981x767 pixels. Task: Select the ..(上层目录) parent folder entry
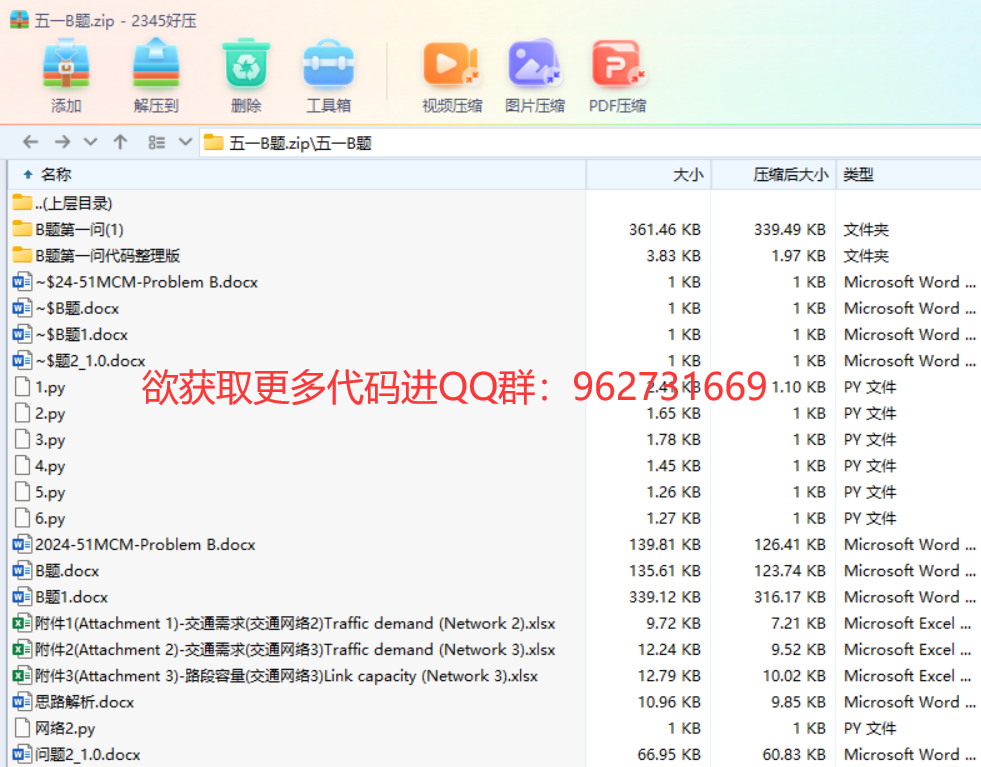click(73, 203)
